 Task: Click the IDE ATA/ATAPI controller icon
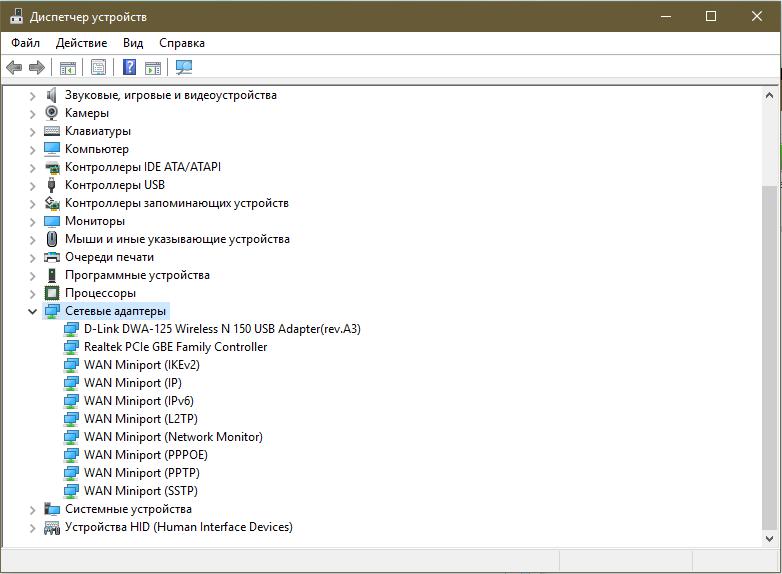pyautogui.click(x=52, y=167)
